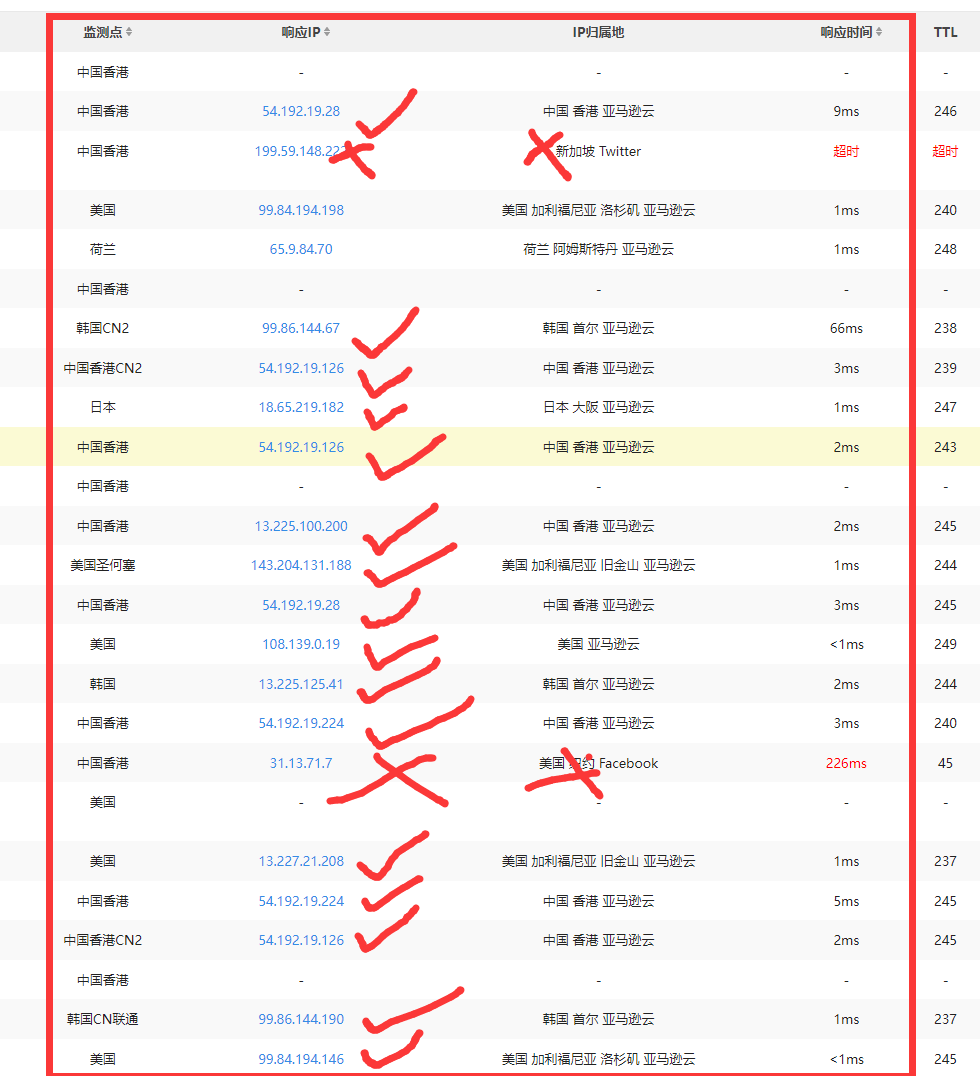Open the IP link 108.139.0.19
The height and width of the screenshot is (1076, 980).
[301, 644]
